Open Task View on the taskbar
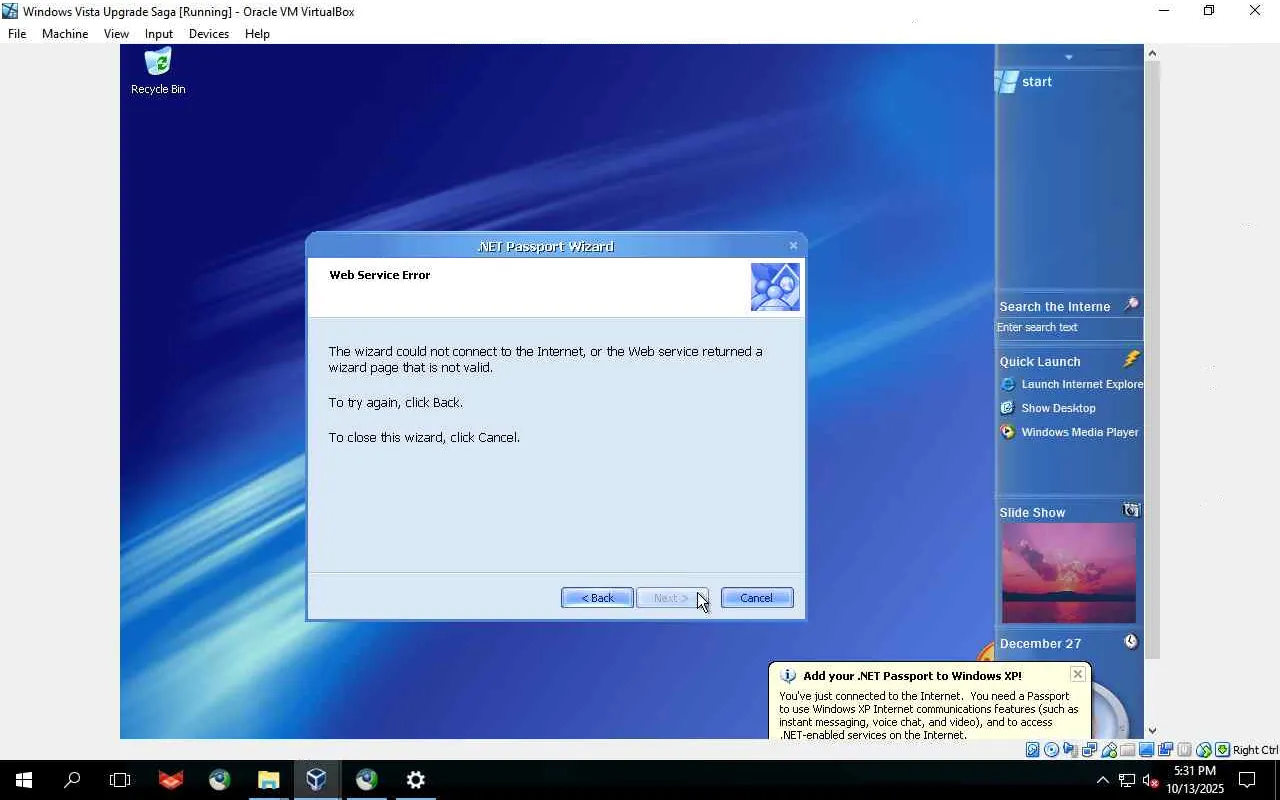 coord(120,780)
